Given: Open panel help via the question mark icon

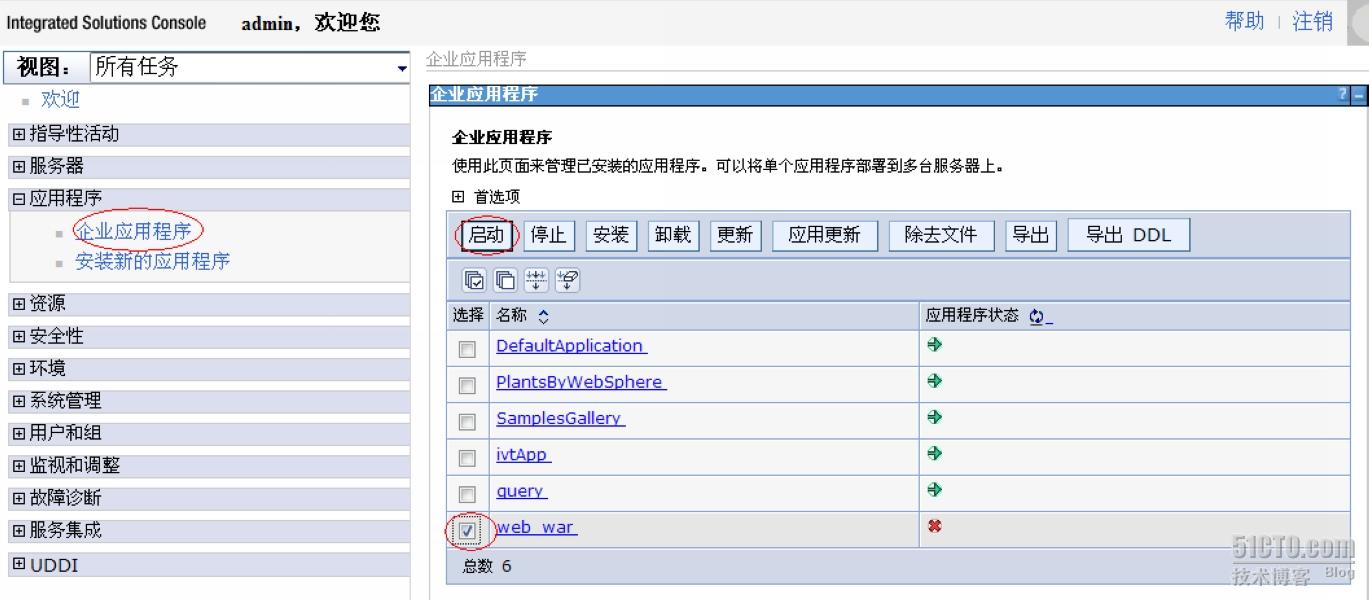Looking at the screenshot, I should pyautogui.click(x=1343, y=95).
